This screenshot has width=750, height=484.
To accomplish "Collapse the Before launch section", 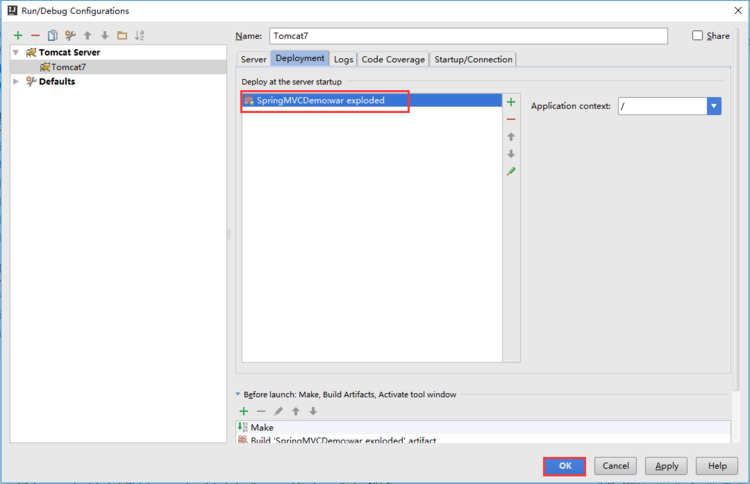I will coord(238,395).
